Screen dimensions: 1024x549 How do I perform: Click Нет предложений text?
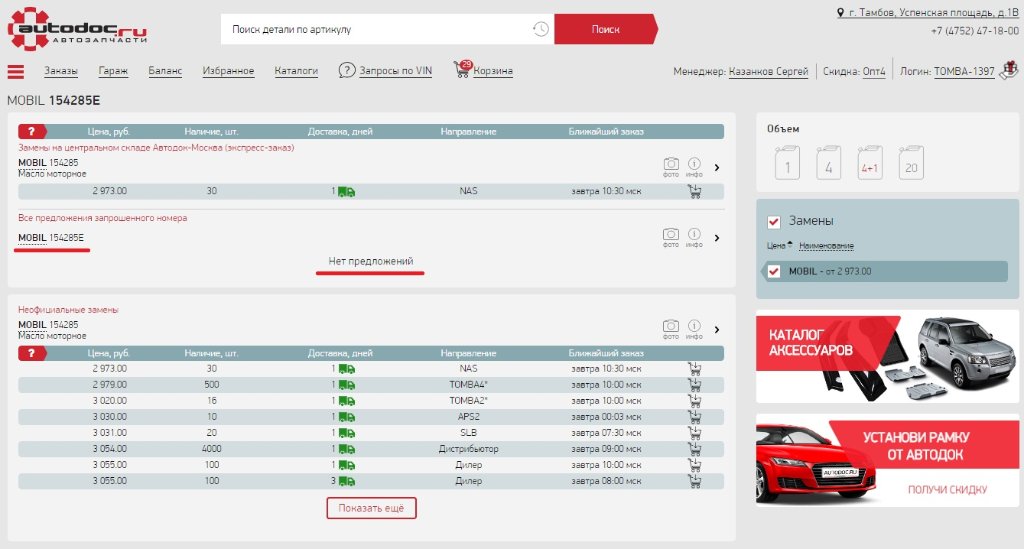[x=370, y=261]
